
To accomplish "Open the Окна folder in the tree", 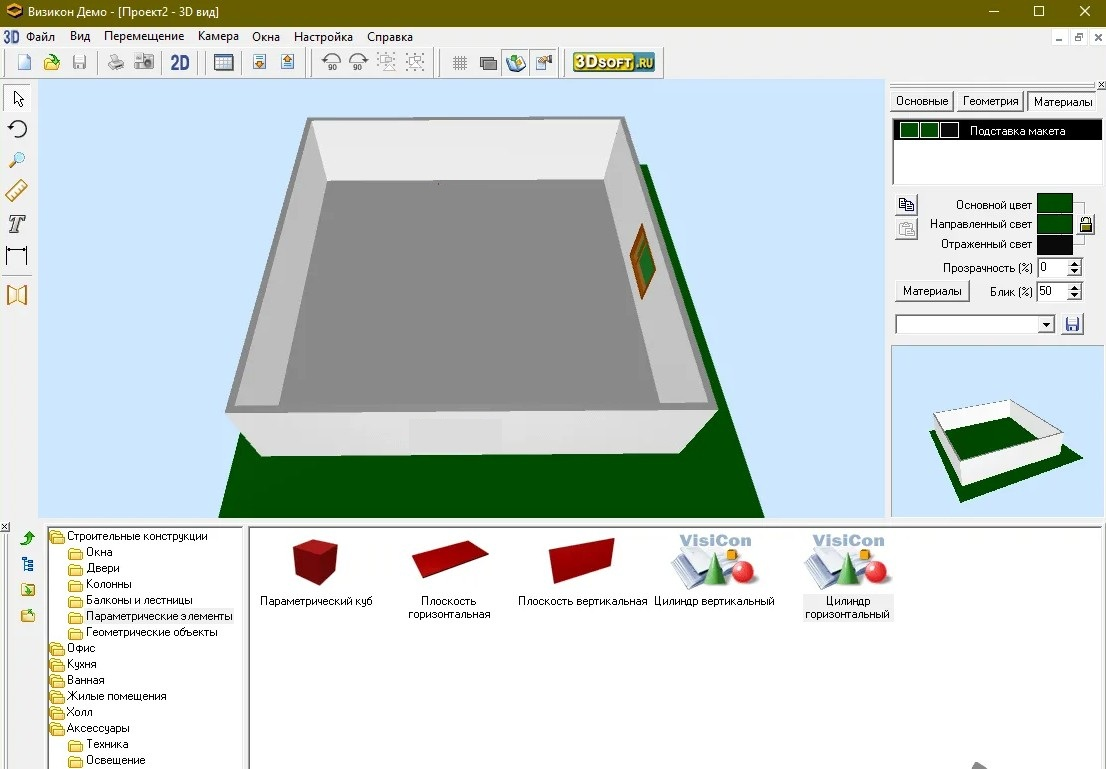I will point(90,552).
